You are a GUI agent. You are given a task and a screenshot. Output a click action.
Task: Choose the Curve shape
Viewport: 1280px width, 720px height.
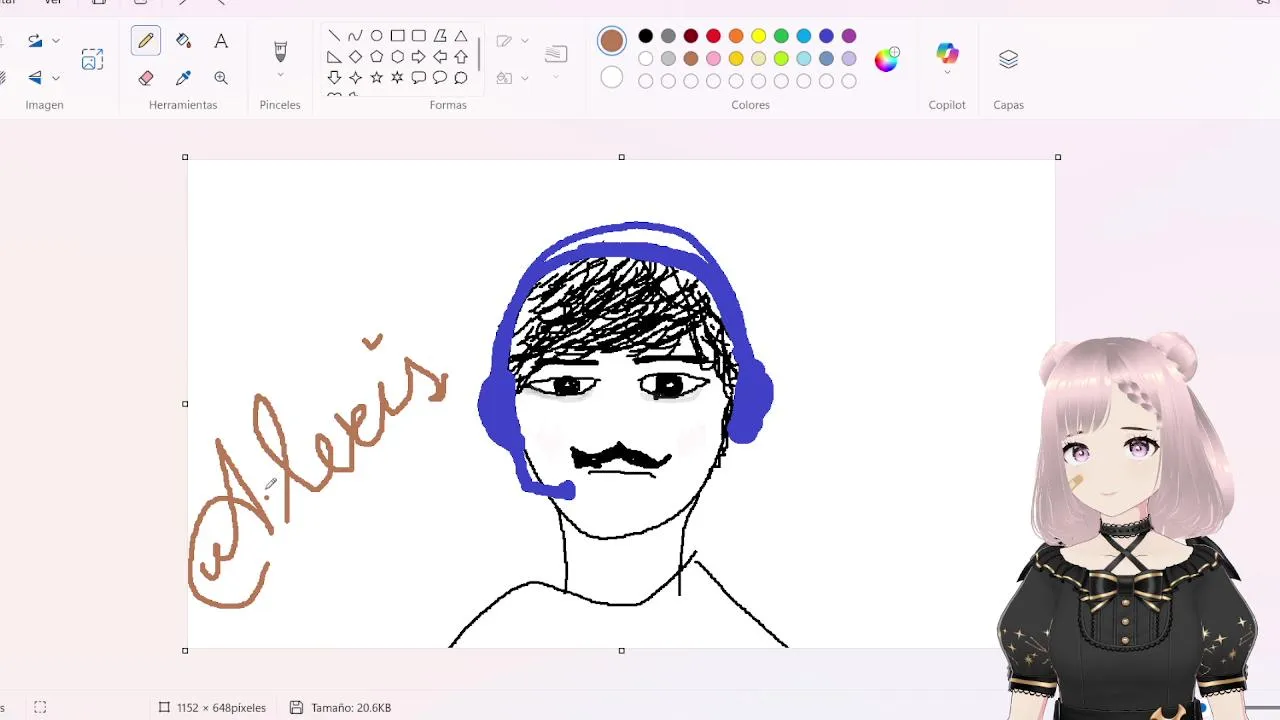(x=355, y=36)
